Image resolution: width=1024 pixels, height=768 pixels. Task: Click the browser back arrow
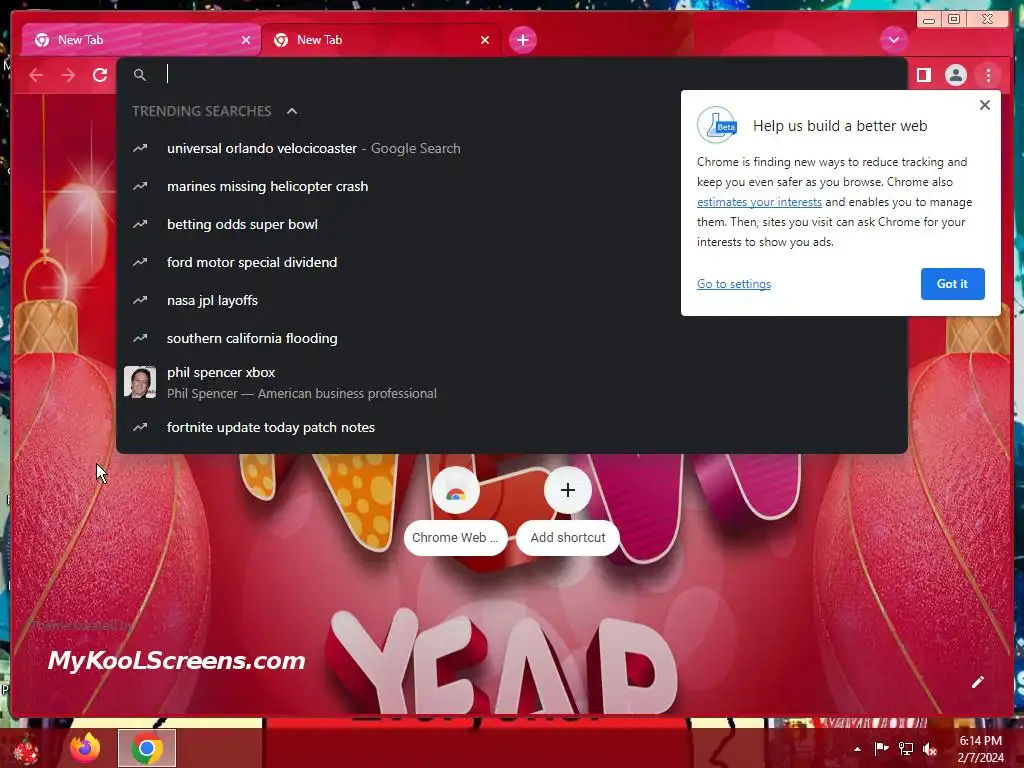36,75
